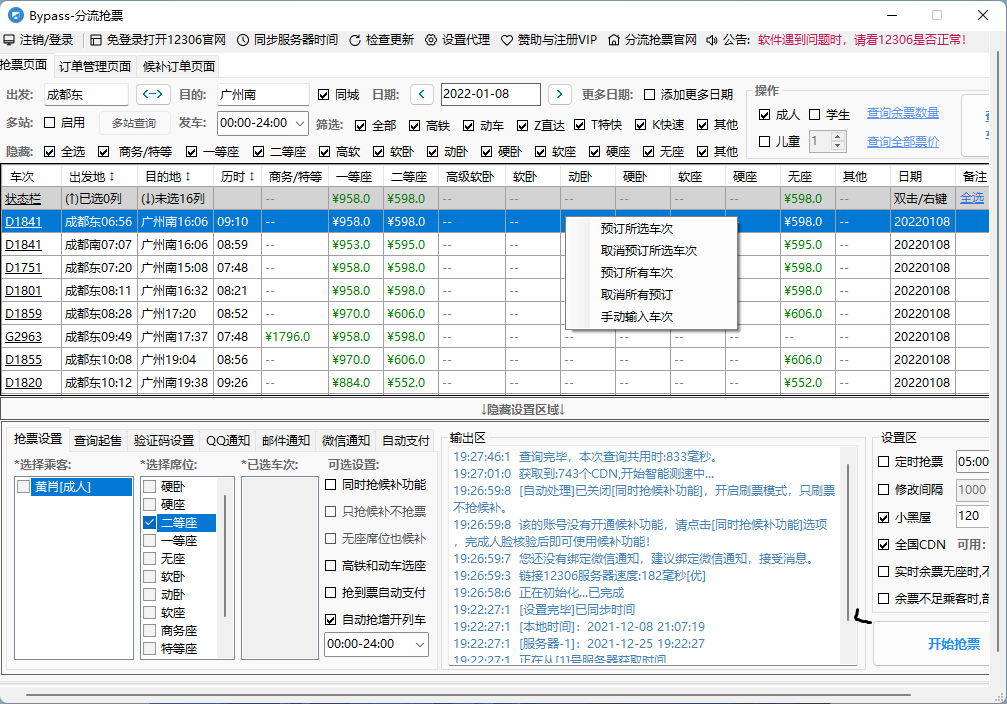Sort by 历时 column header
Viewport: 1007px width, 704px height.
pyautogui.click(x=238, y=177)
